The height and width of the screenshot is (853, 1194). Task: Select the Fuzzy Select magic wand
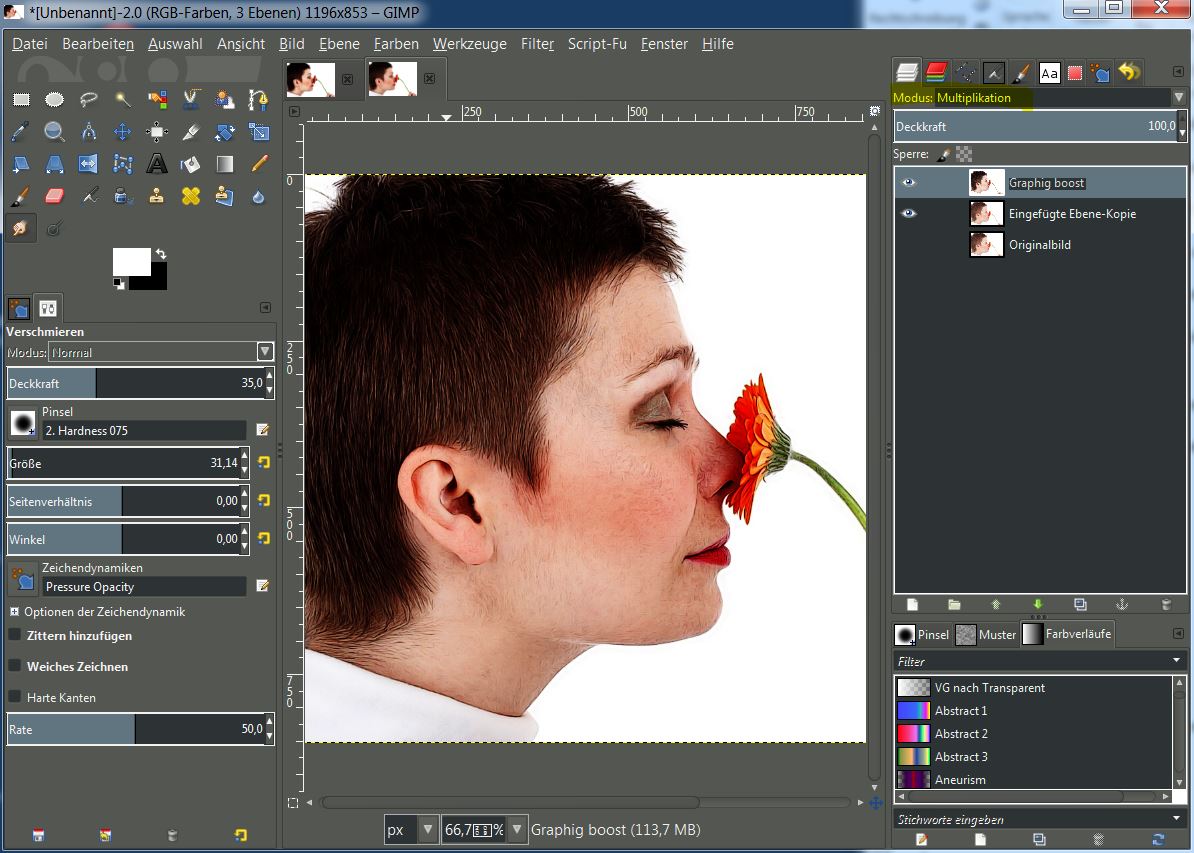pyautogui.click(x=123, y=99)
